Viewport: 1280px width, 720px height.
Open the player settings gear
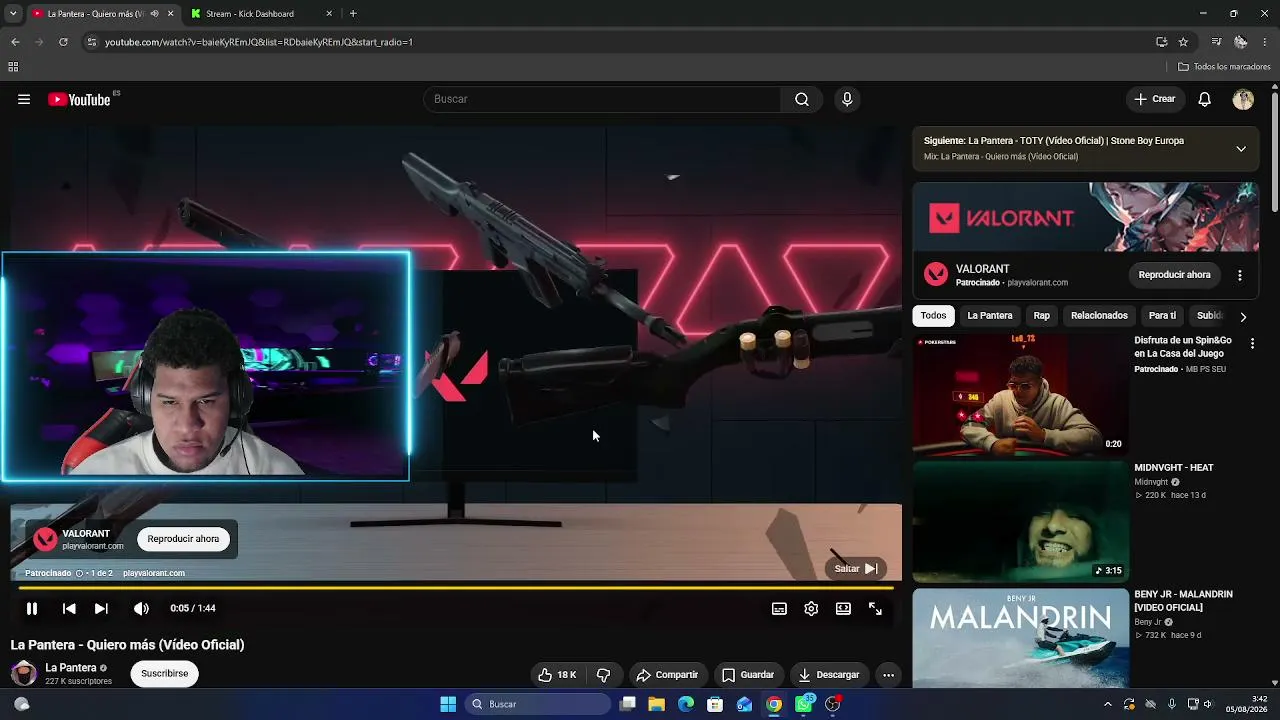(x=811, y=608)
